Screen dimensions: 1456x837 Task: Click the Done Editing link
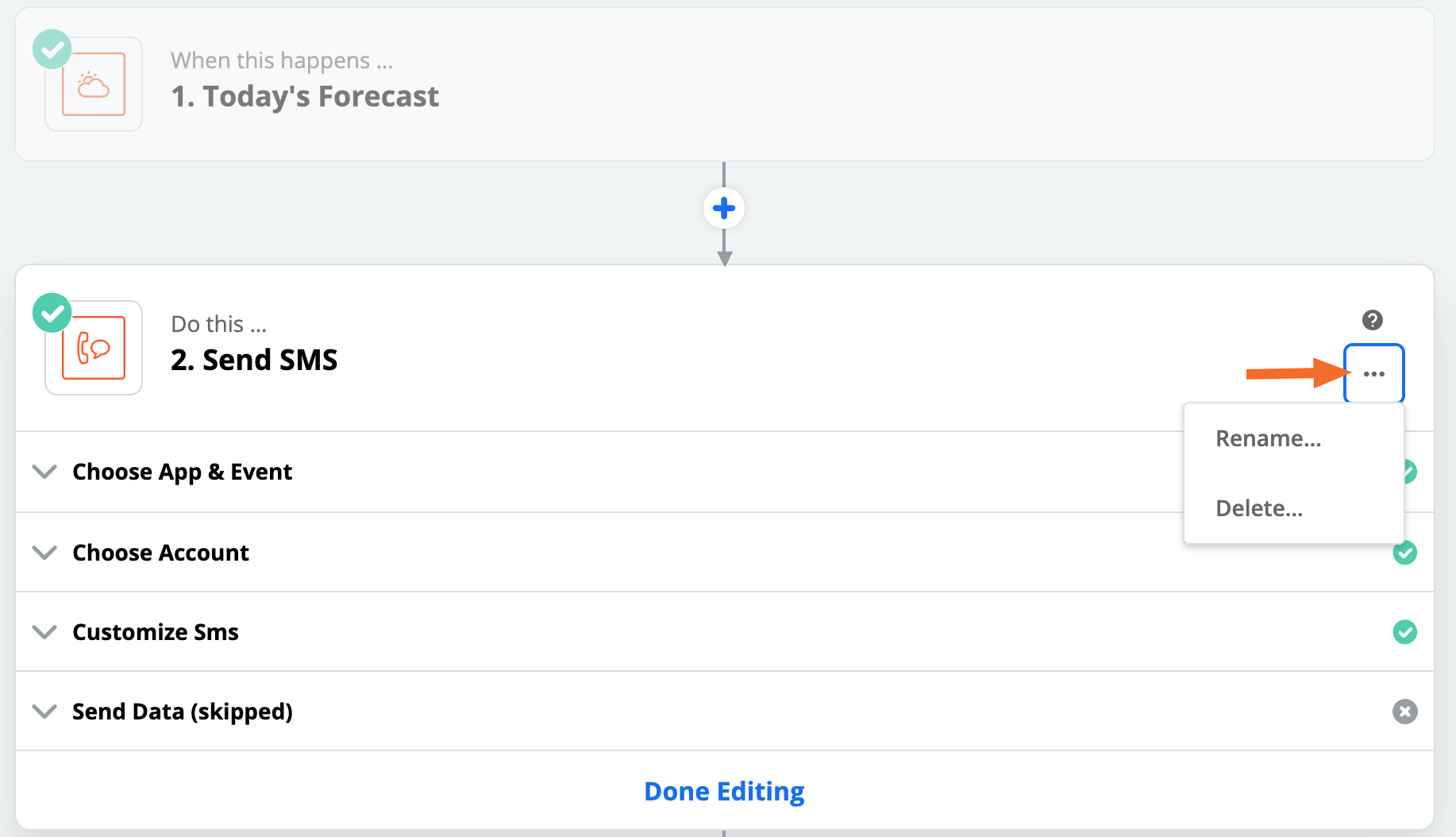(724, 792)
